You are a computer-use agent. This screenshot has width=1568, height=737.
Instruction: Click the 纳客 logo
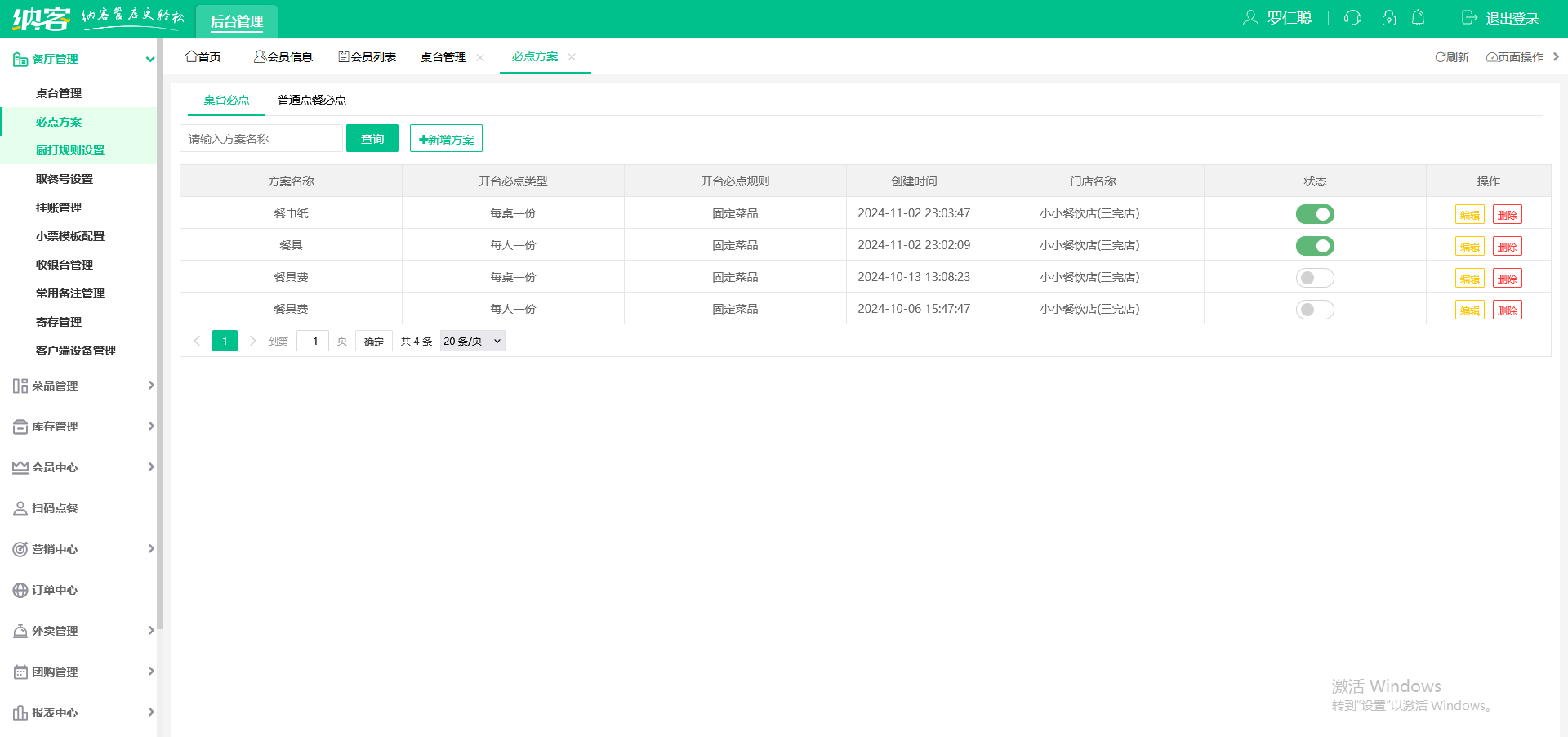(41, 18)
